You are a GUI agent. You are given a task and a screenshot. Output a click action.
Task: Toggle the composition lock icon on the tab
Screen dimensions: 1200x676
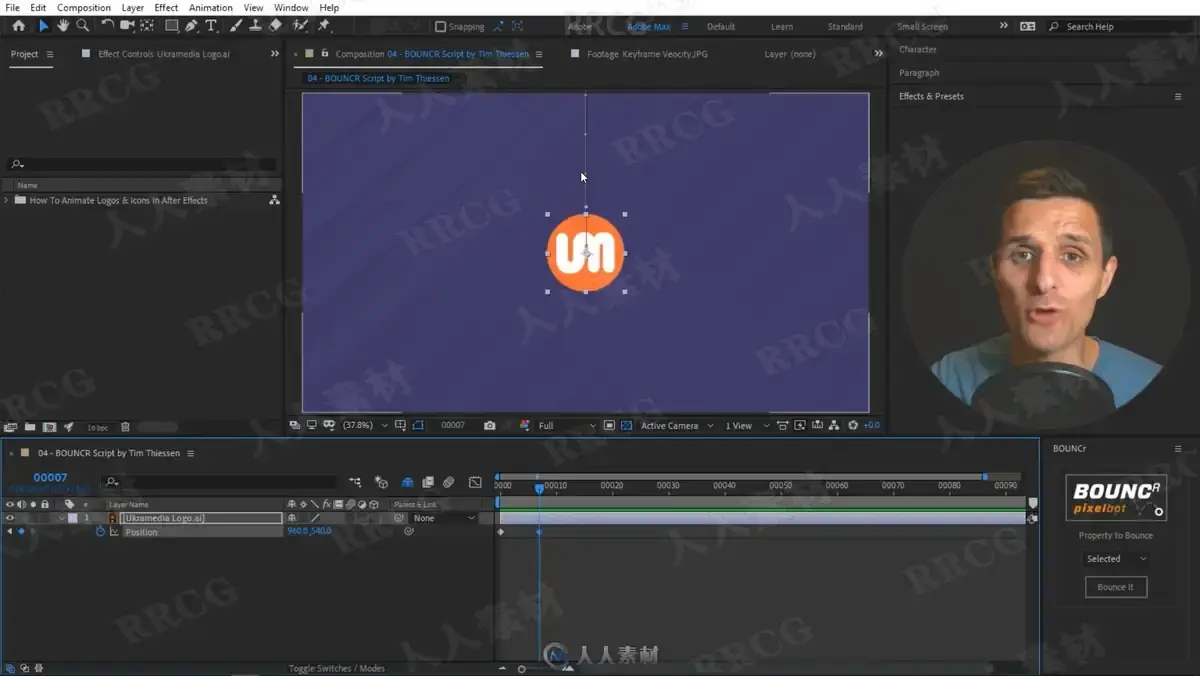click(324, 53)
